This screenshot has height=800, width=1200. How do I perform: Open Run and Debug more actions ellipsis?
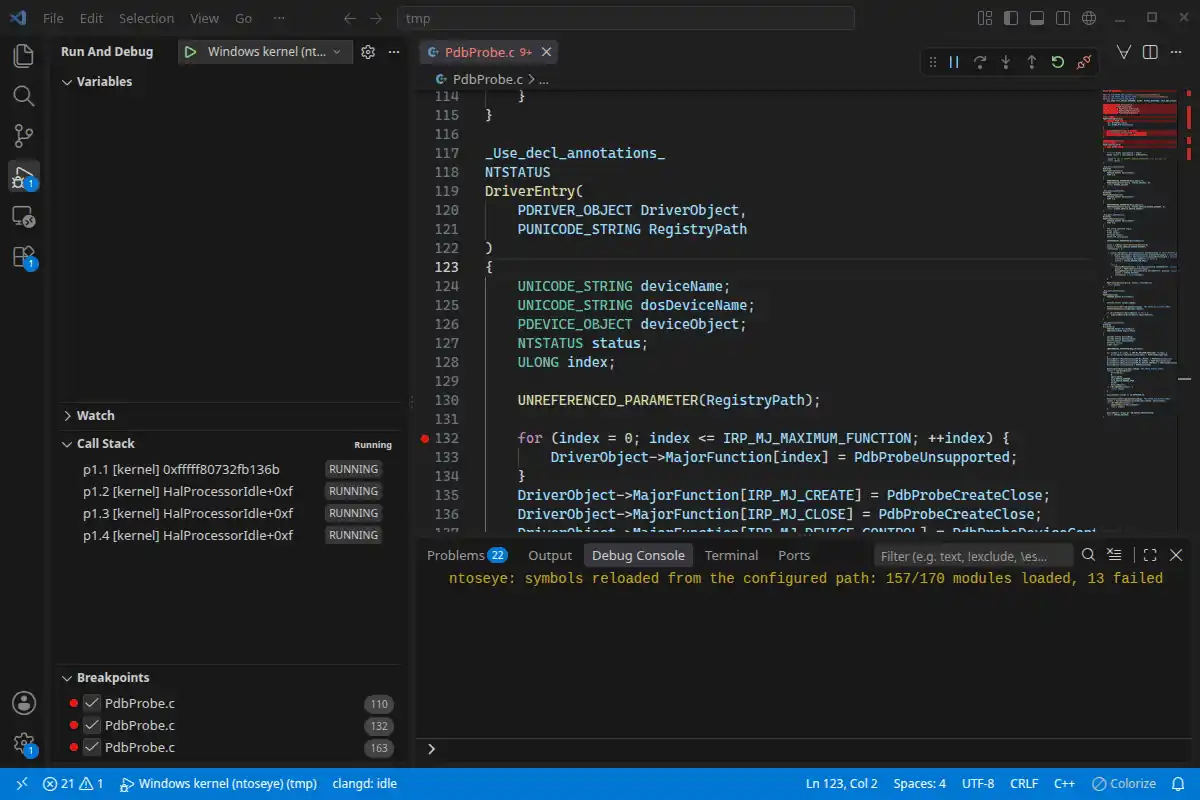click(394, 52)
